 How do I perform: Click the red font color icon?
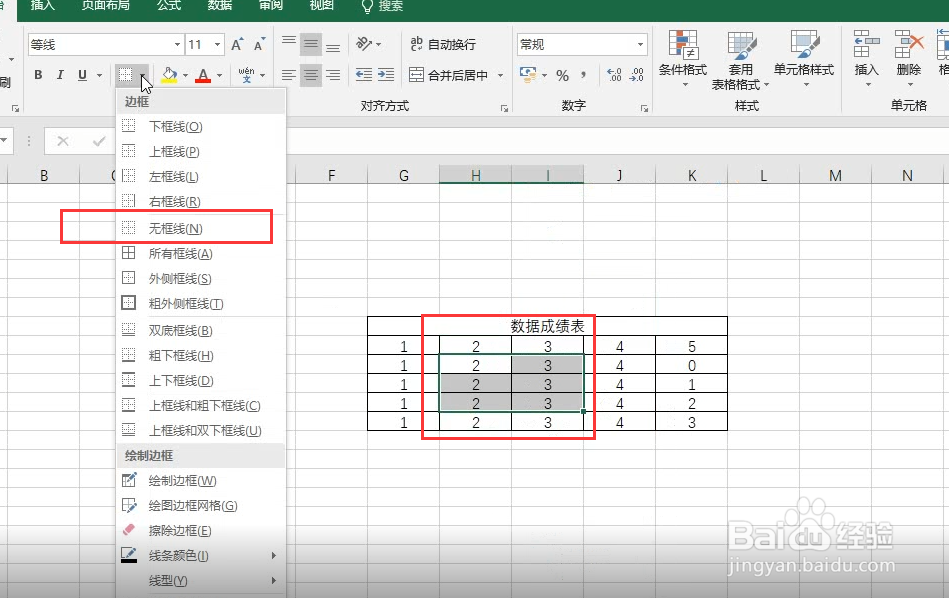[203, 75]
